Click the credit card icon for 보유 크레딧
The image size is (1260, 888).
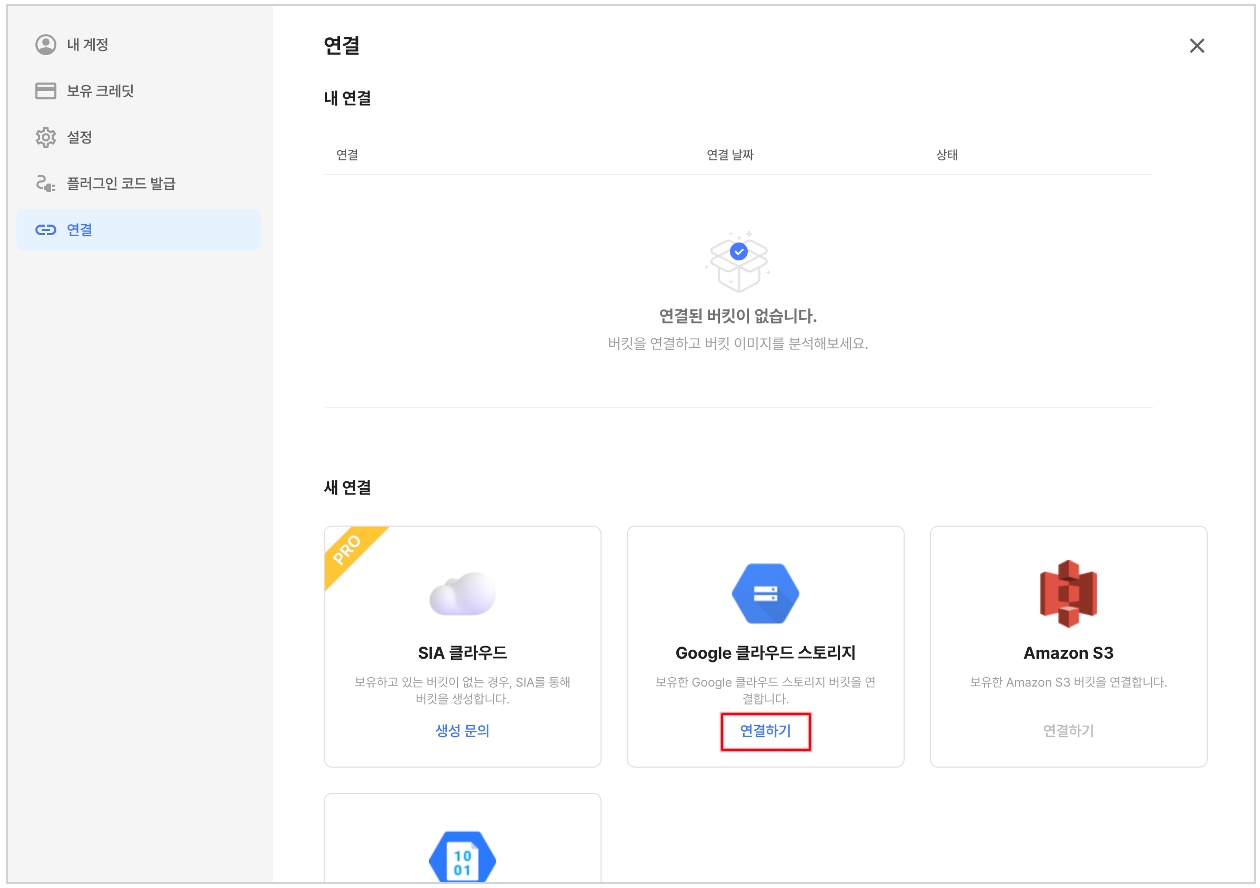click(x=45, y=91)
